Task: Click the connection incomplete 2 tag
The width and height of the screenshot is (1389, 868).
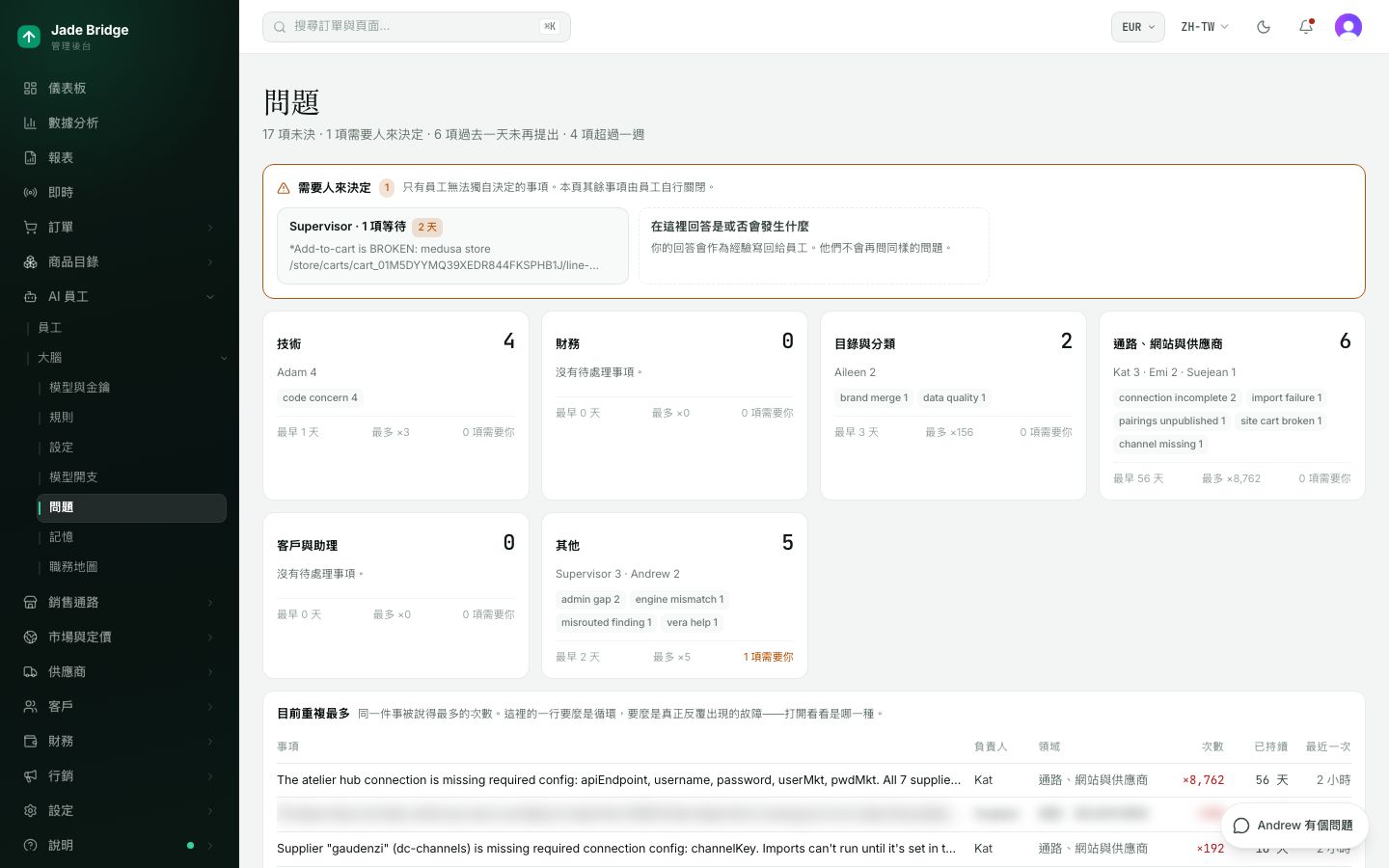Action: click(1177, 397)
